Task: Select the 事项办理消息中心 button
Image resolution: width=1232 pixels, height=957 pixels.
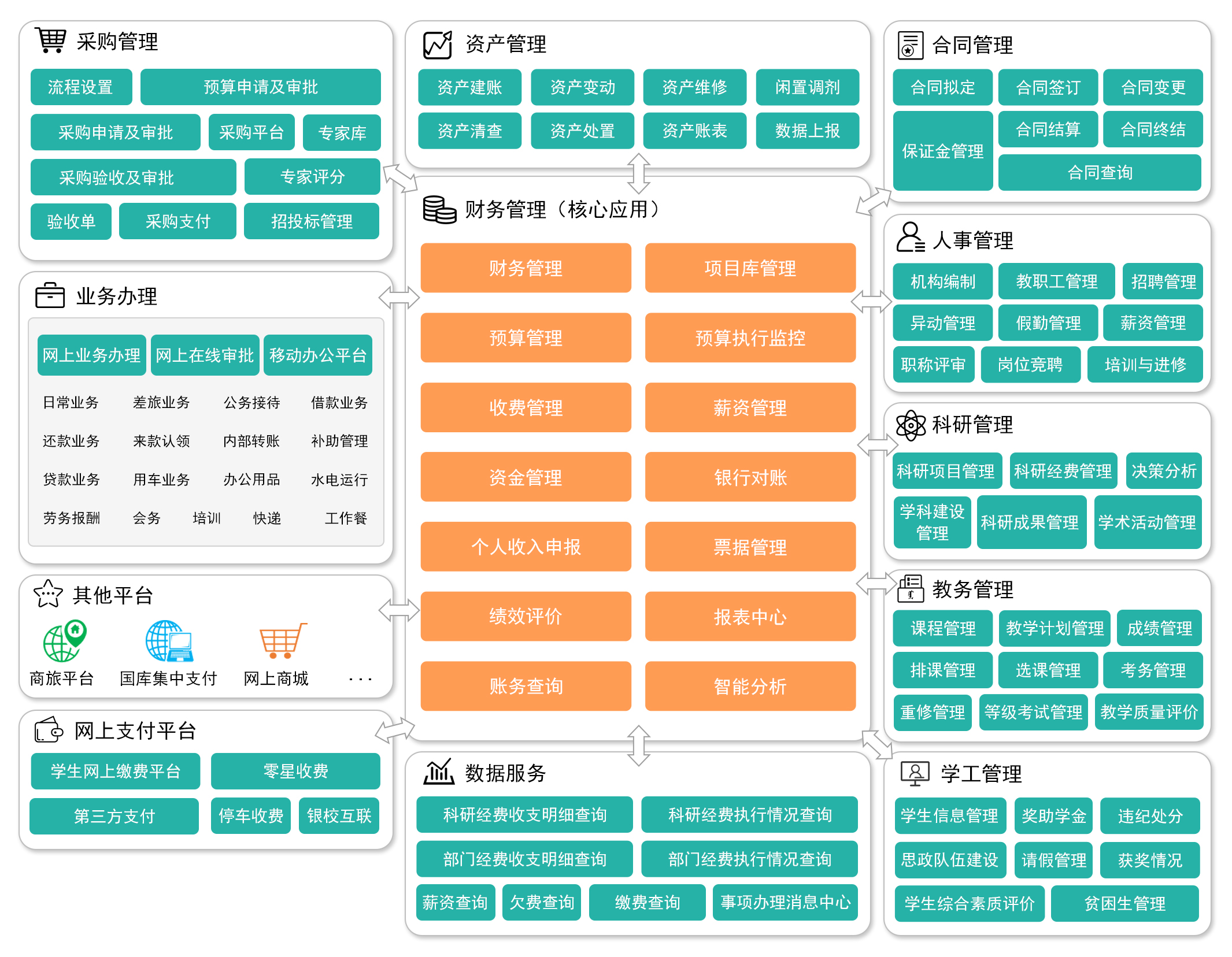Action: coord(785,902)
